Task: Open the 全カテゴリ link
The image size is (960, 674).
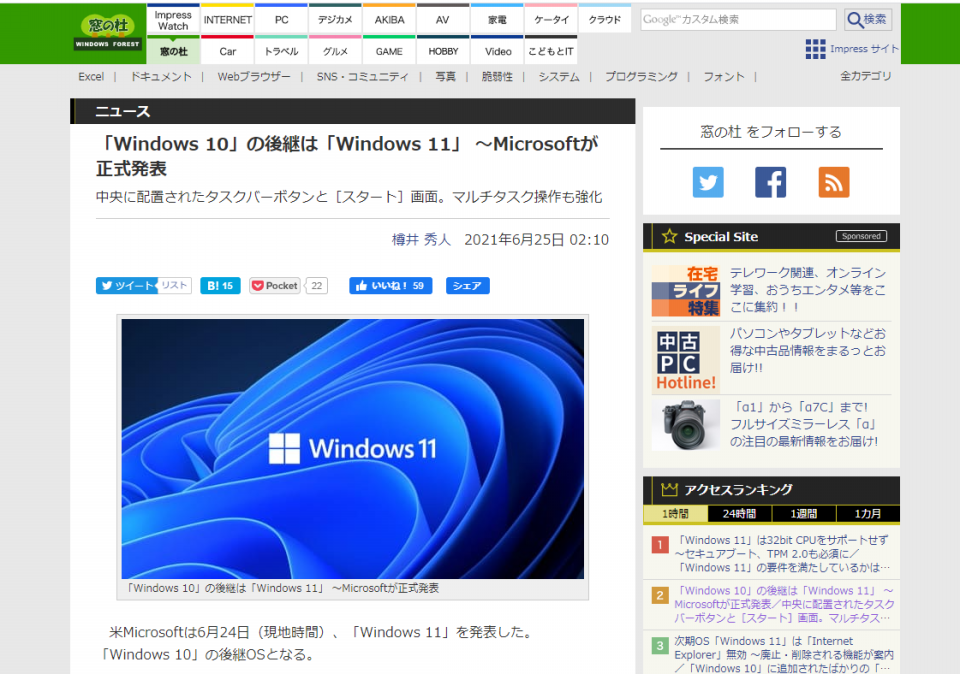Action: (x=865, y=76)
